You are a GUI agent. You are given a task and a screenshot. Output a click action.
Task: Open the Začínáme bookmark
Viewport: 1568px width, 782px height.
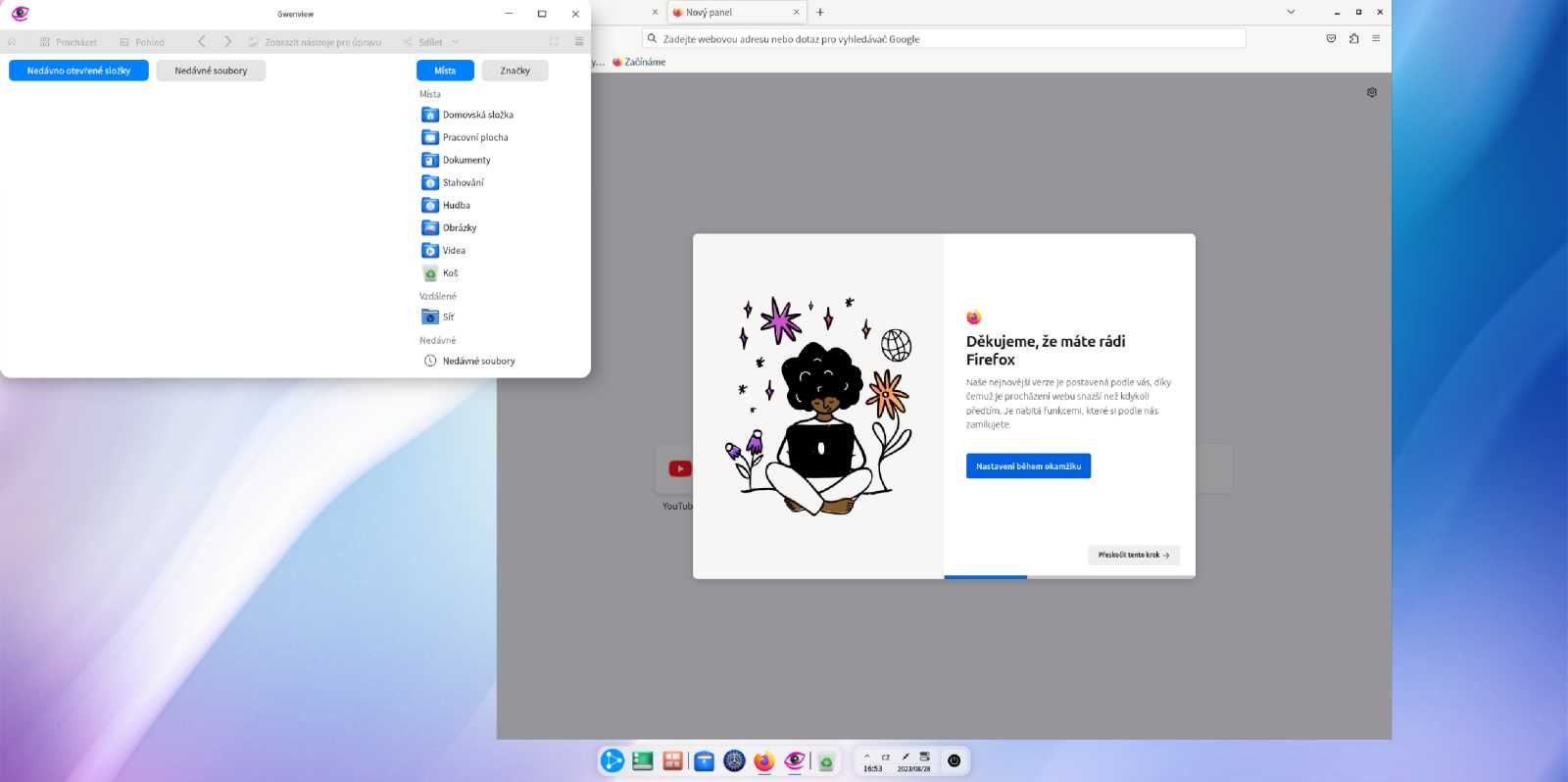[639, 62]
